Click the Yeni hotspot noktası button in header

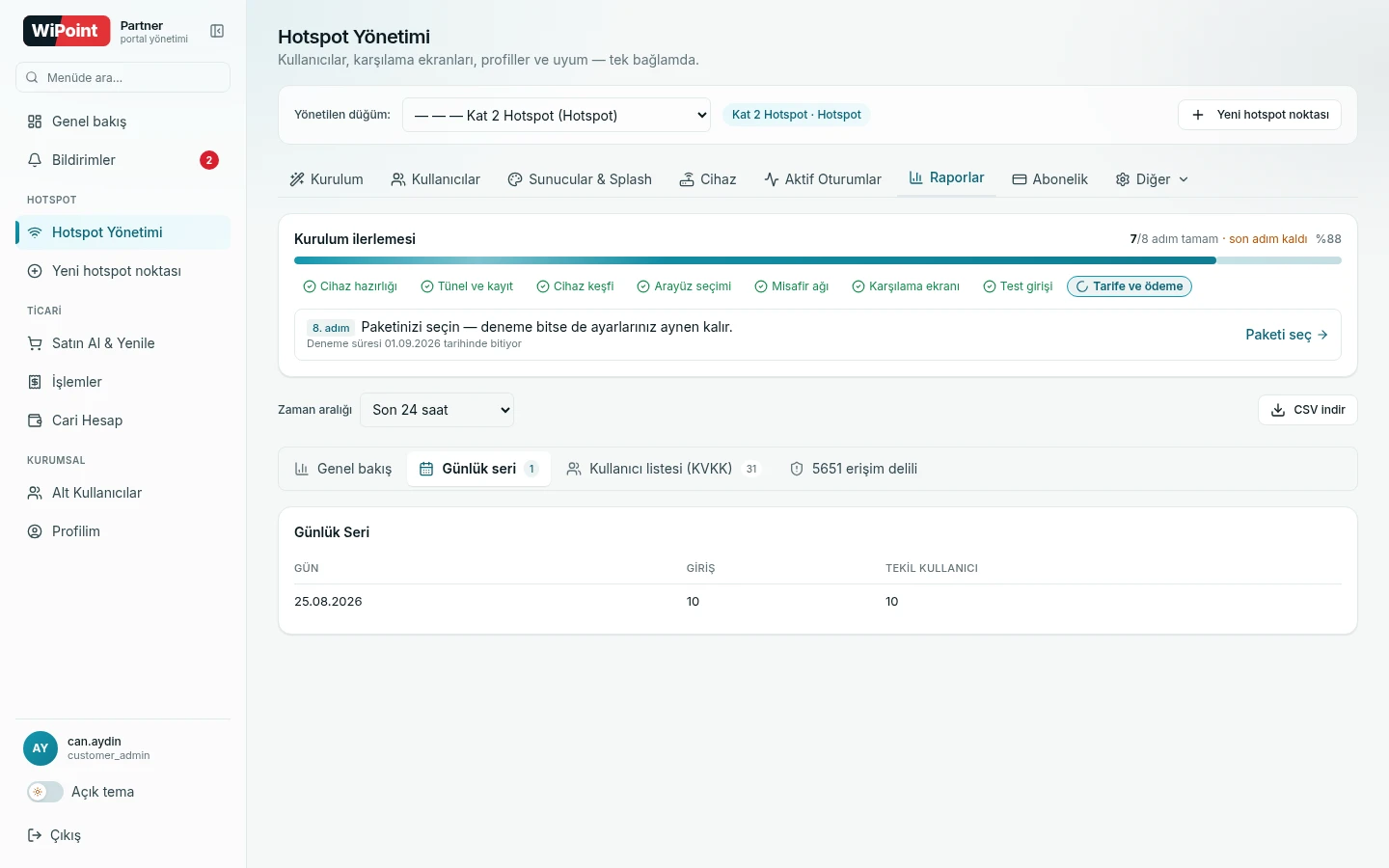(1260, 115)
